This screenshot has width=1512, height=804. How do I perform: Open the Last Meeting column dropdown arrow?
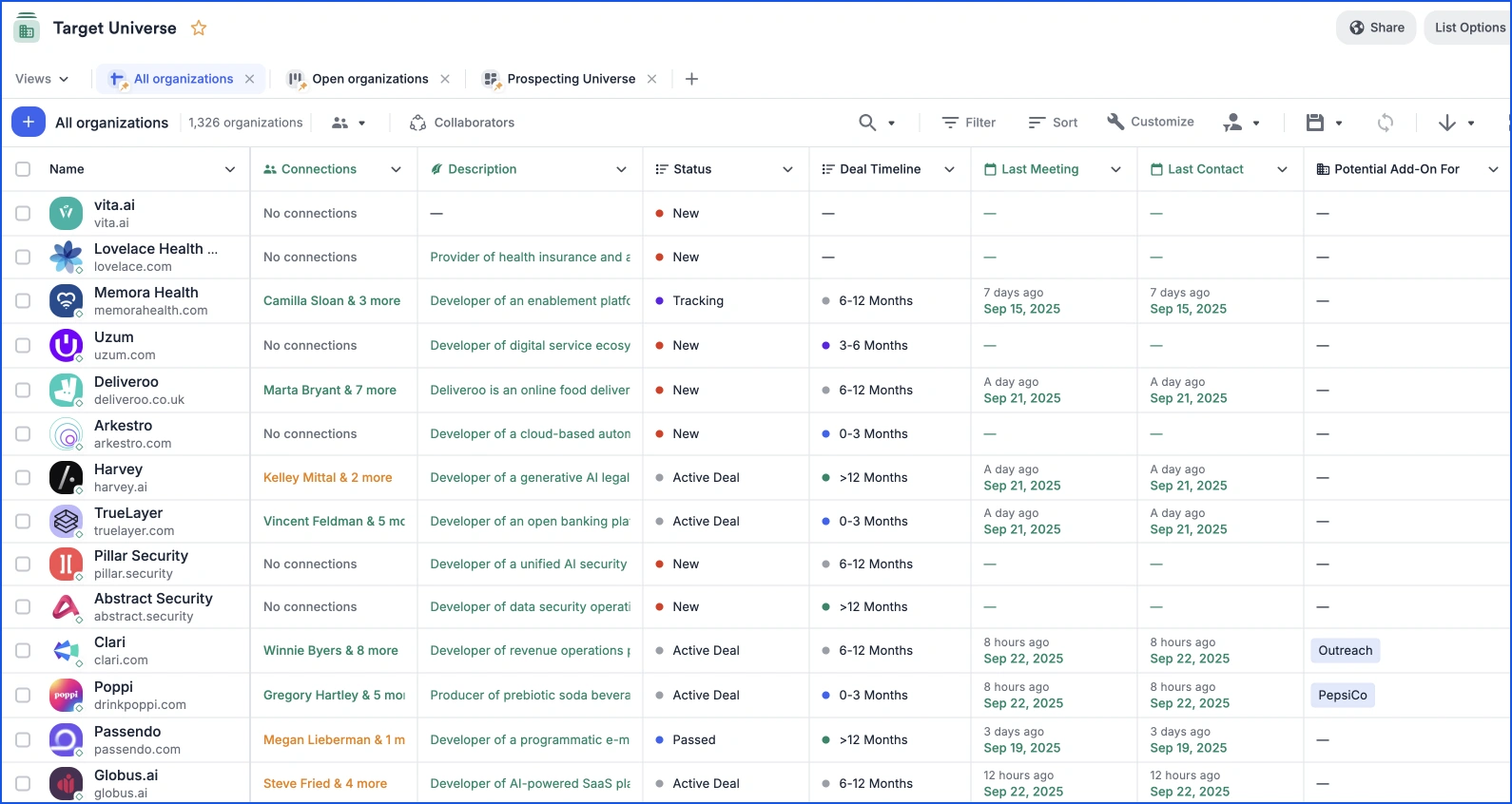[1116, 169]
